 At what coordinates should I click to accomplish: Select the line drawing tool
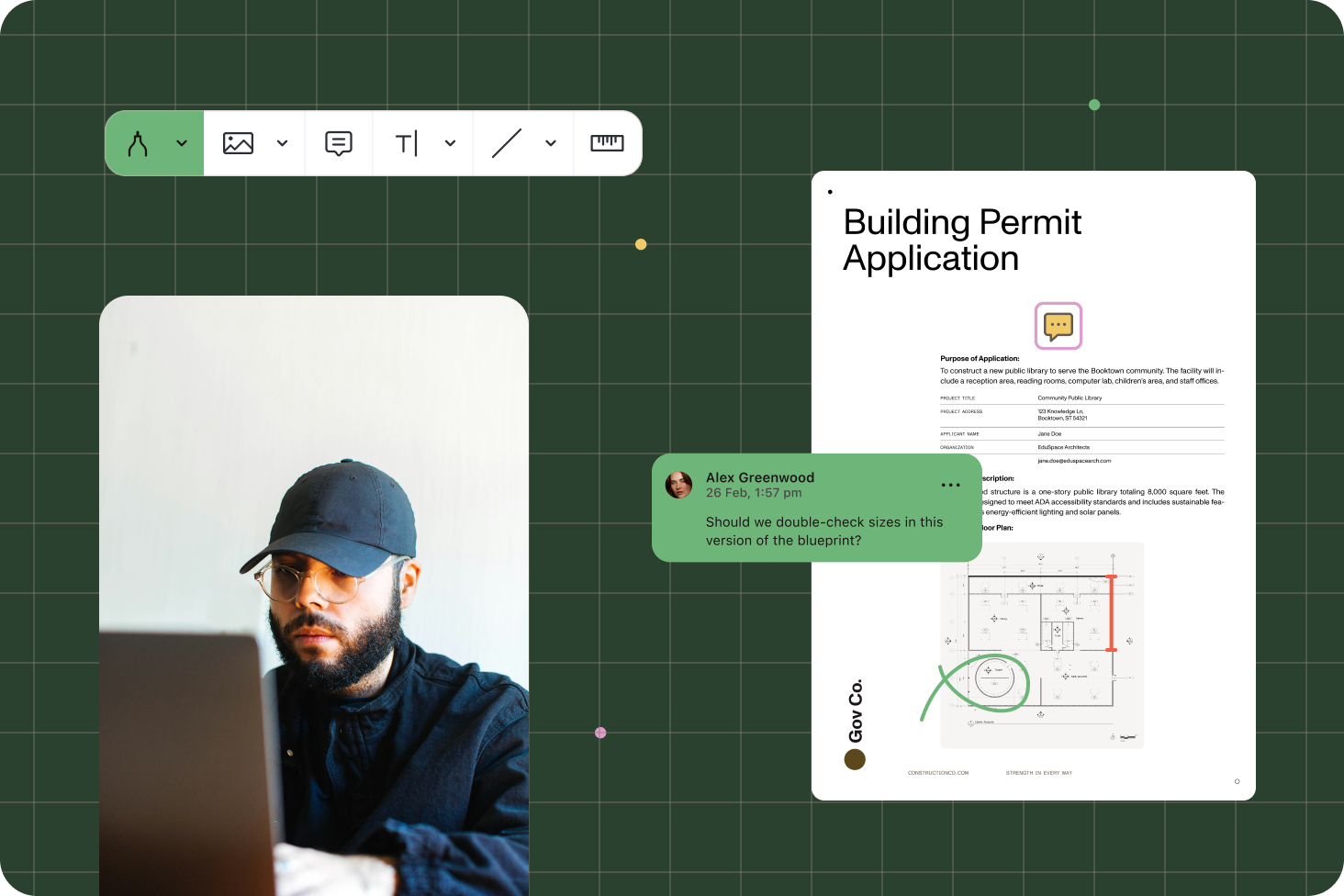point(507,143)
